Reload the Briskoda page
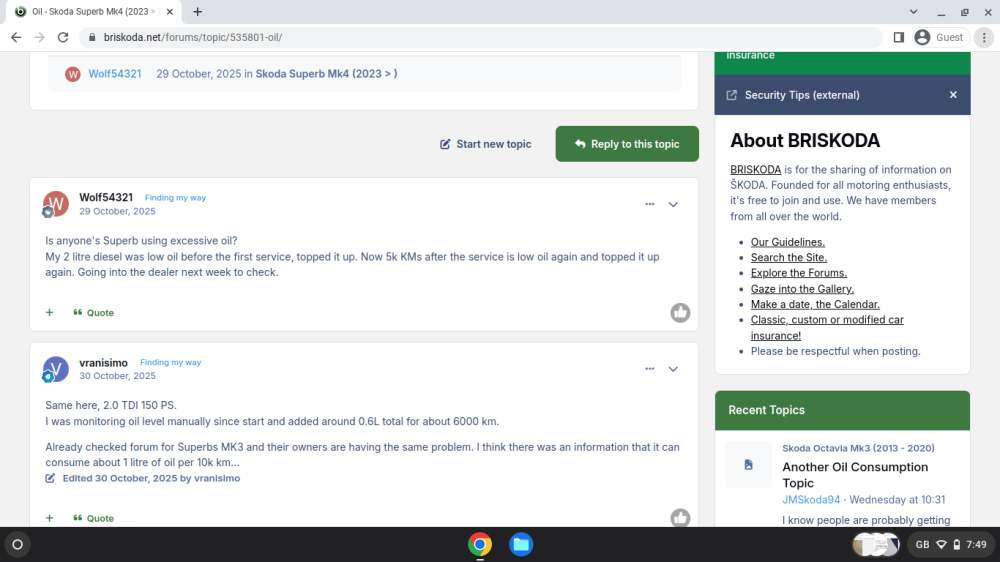The height and width of the screenshot is (562, 1000). pos(62,37)
